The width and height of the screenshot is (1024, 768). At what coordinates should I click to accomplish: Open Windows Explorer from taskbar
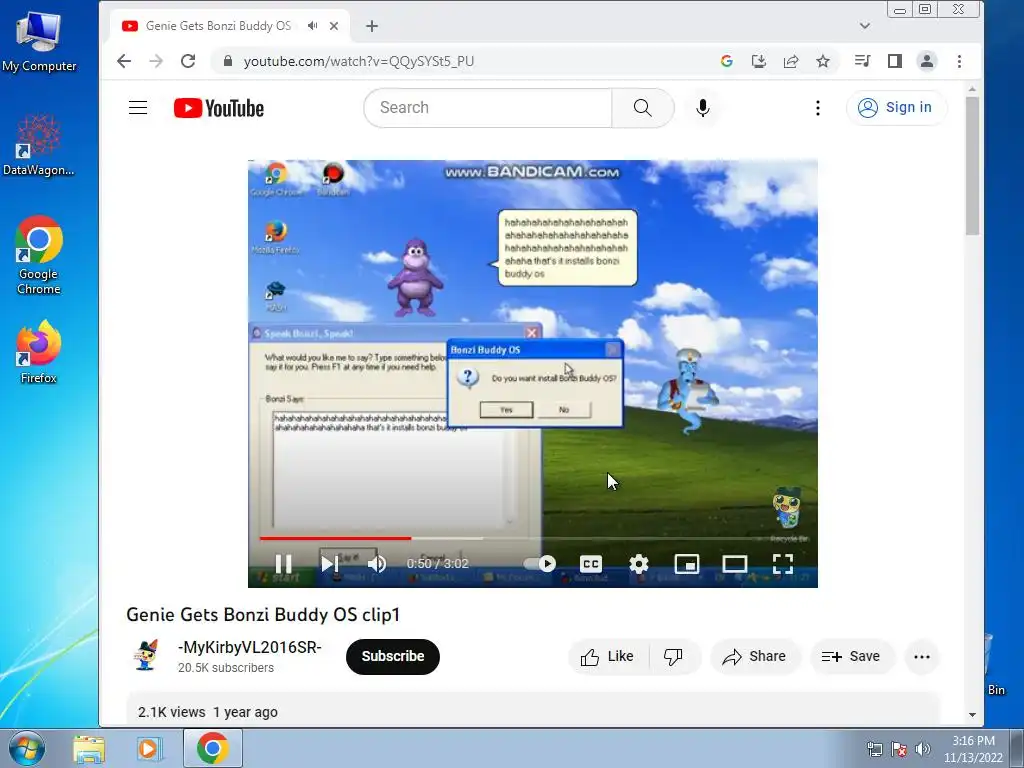click(89, 748)
